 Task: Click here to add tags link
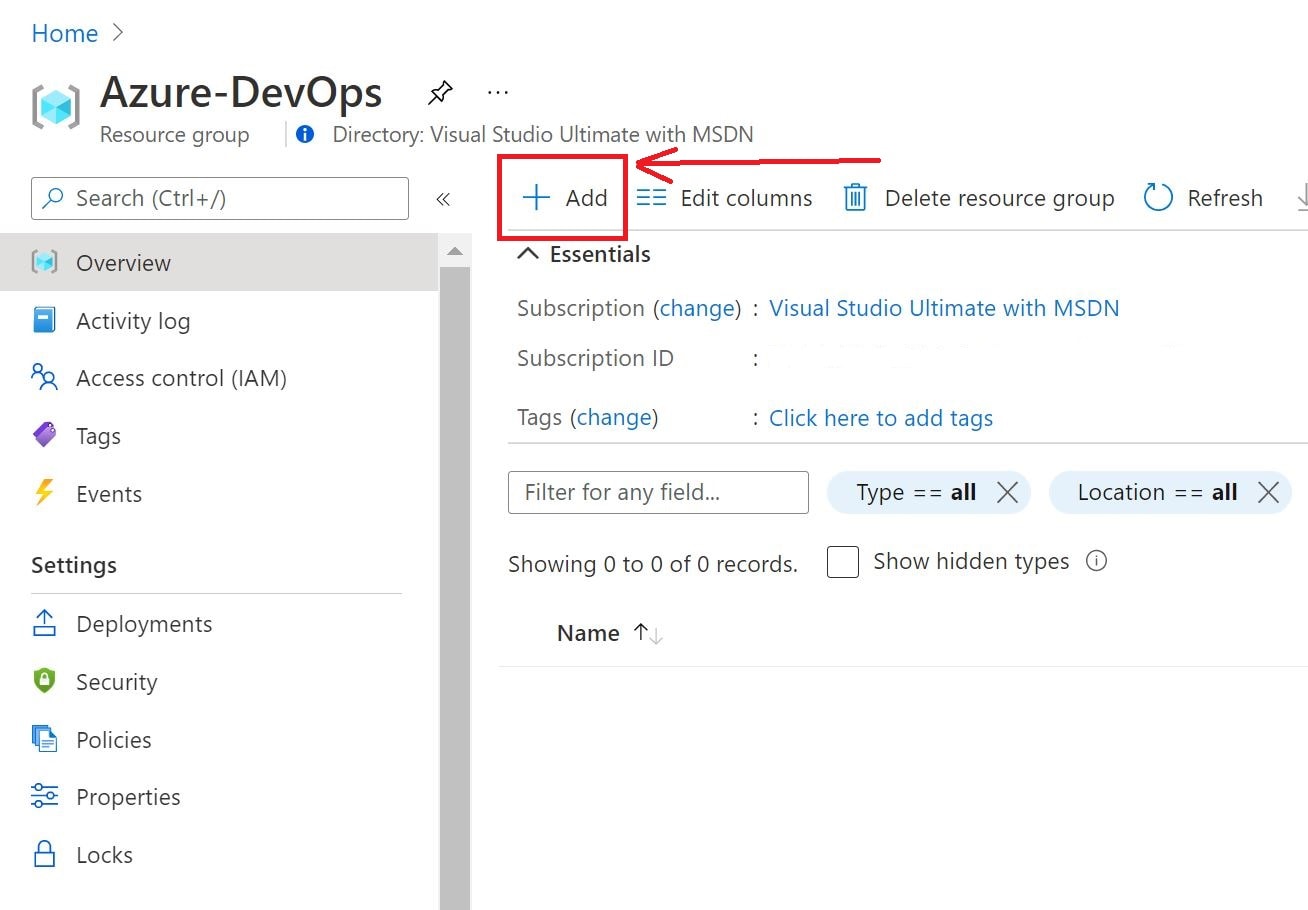point(881,418)
